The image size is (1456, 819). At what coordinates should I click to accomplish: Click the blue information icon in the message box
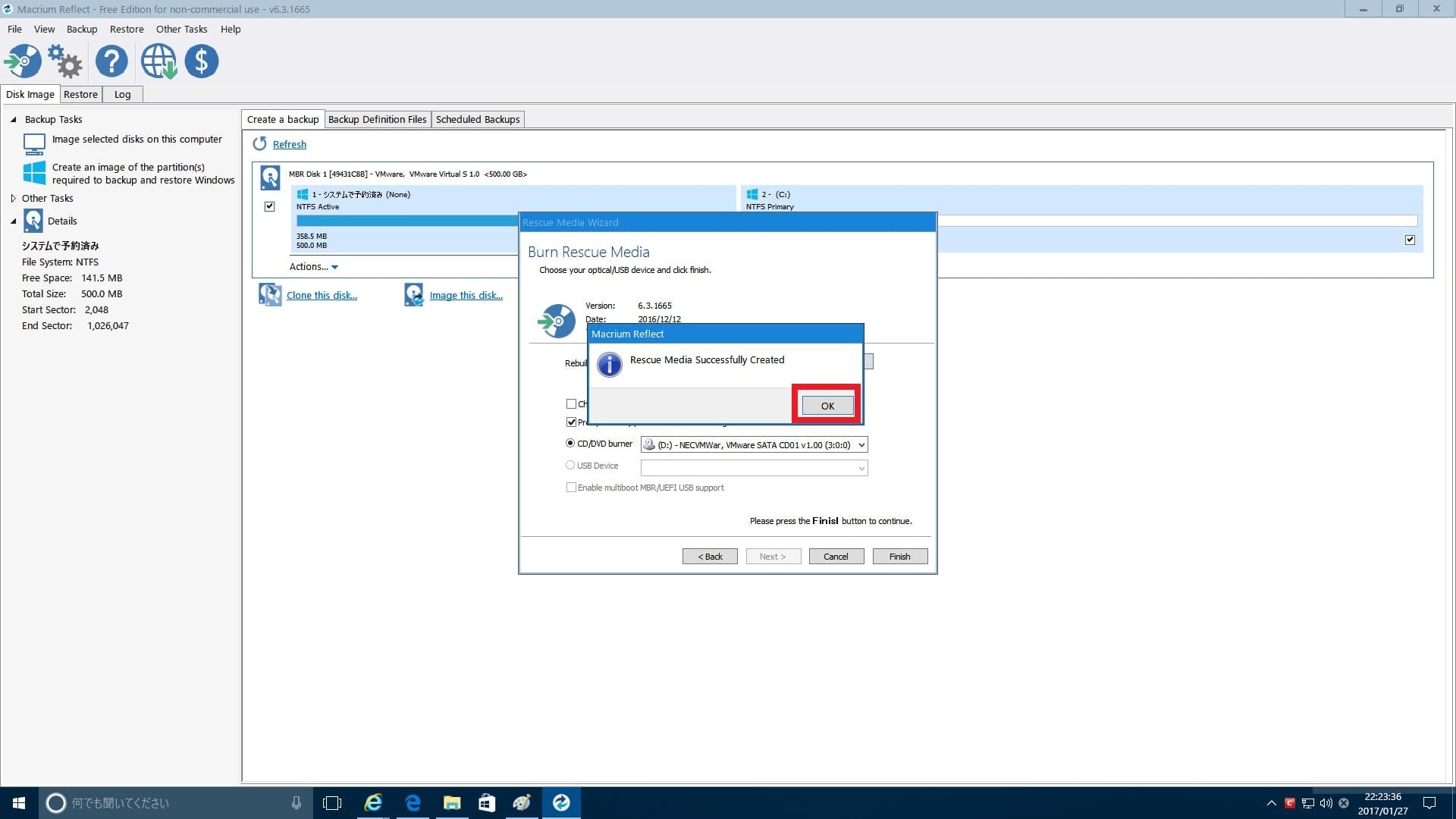pos(610,365)
